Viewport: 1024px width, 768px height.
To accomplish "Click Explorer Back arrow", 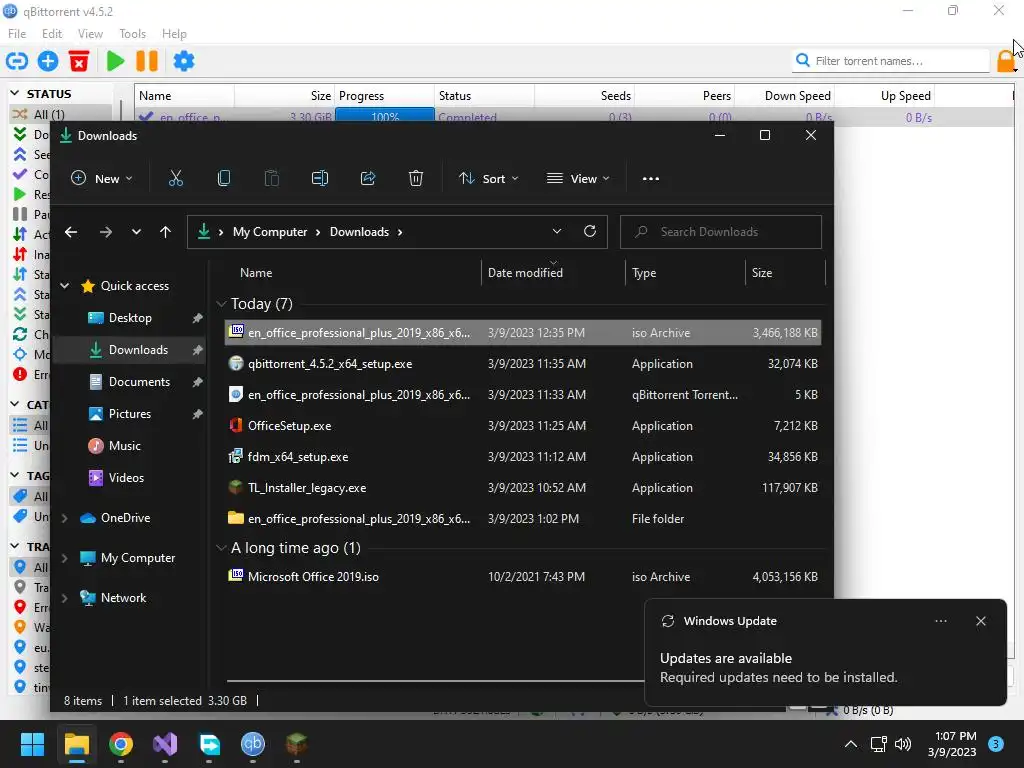I will pos(71,232).
